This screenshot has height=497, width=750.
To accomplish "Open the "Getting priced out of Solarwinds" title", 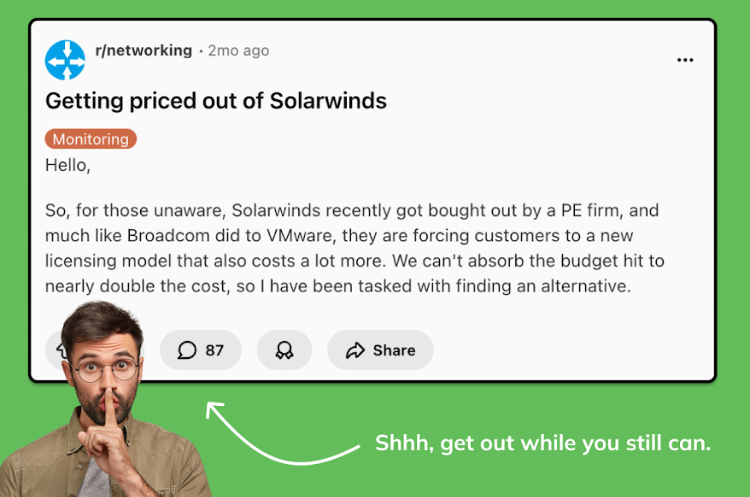I will [x=216, y=101].
